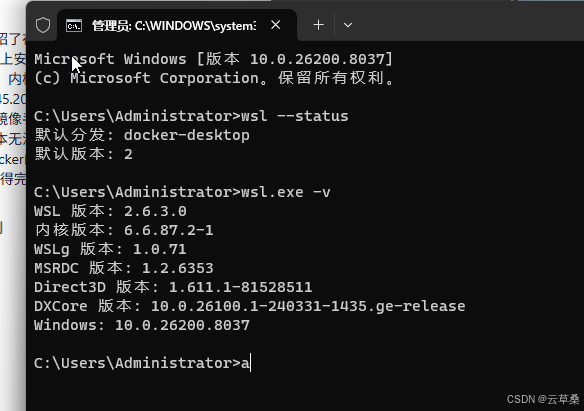The height and width of the screenshot is (411, 584).
Task: Click the 默认版本: 2 output line
Action: (x=84, y=154)
